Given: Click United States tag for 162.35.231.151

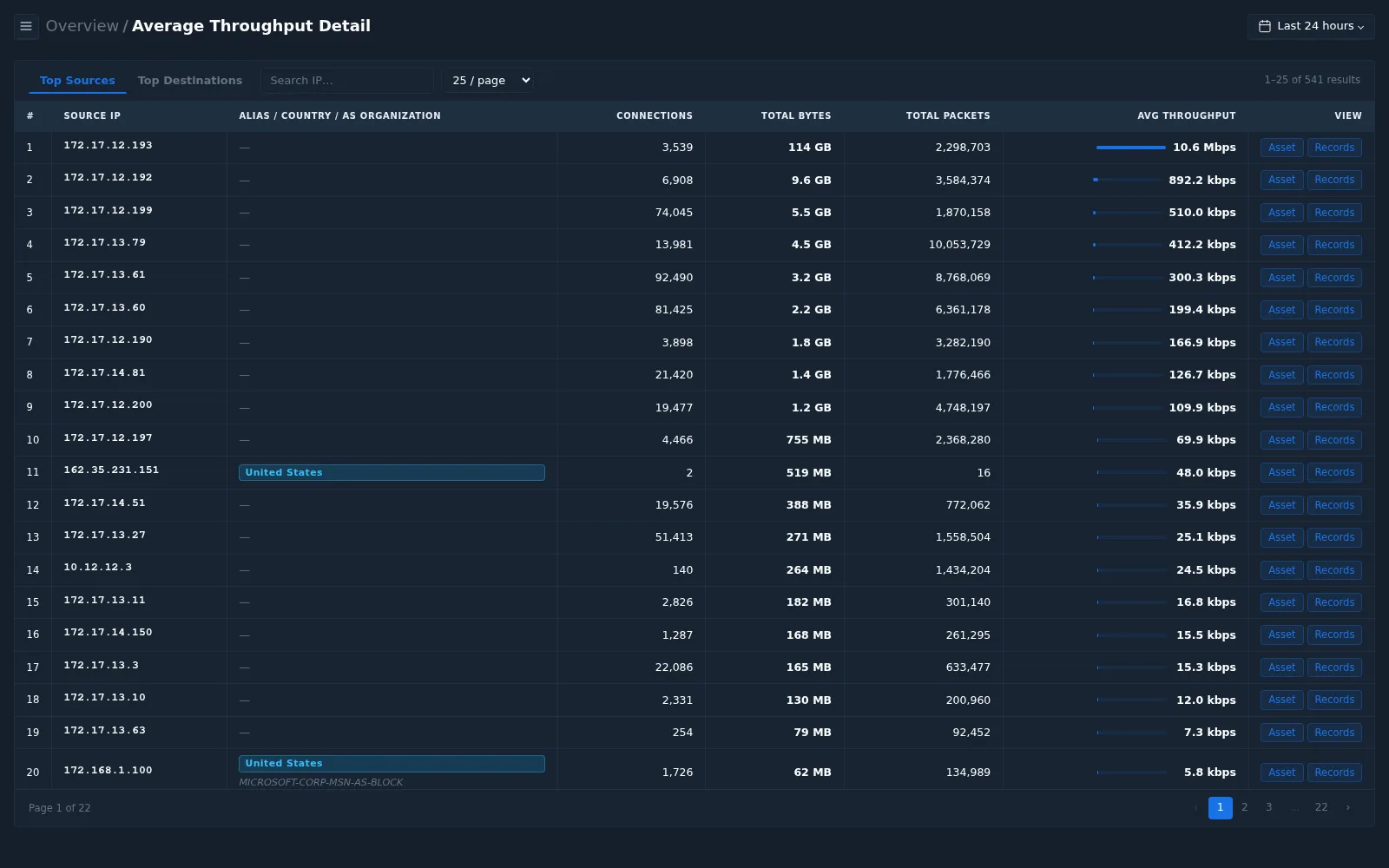Looking at the screenshot, I should [x=392, y=472].
